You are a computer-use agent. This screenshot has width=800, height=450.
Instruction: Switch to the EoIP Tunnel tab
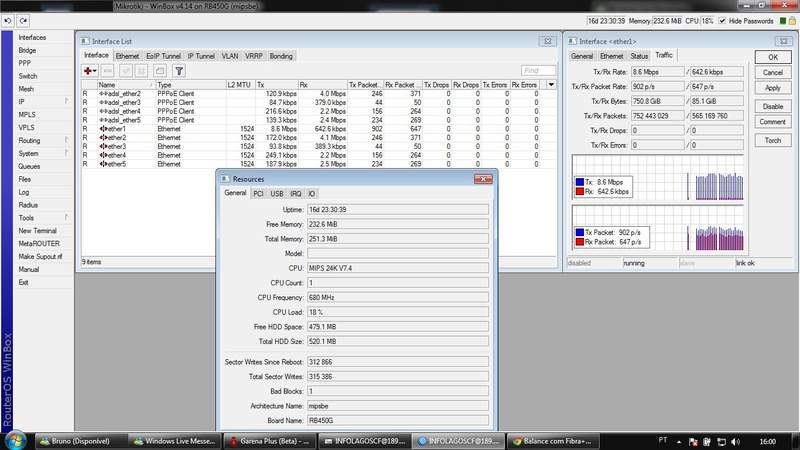pyautogui.click(x=163, y=56)
